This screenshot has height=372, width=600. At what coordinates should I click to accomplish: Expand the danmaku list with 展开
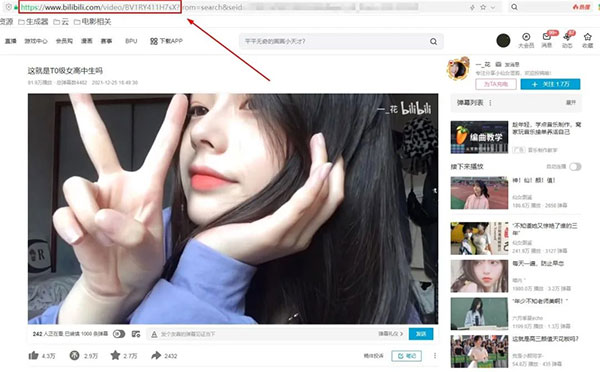coord(571,103)
